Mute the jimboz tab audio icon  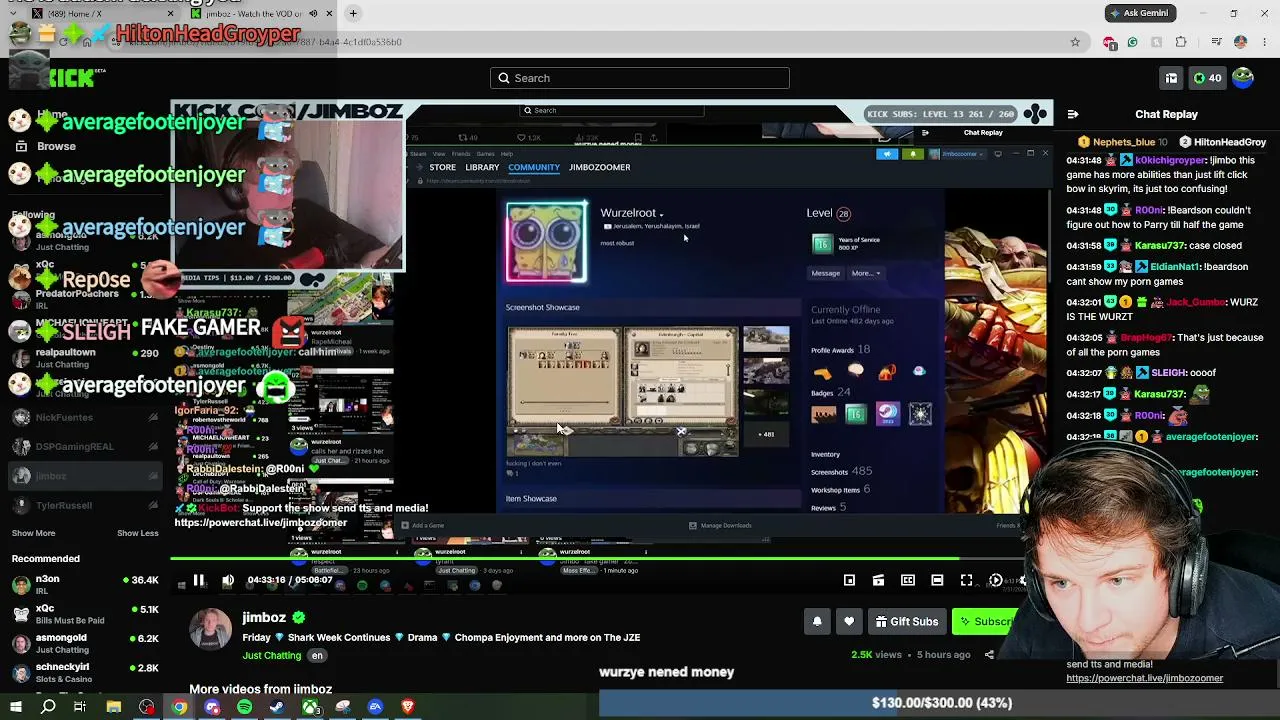313,14
